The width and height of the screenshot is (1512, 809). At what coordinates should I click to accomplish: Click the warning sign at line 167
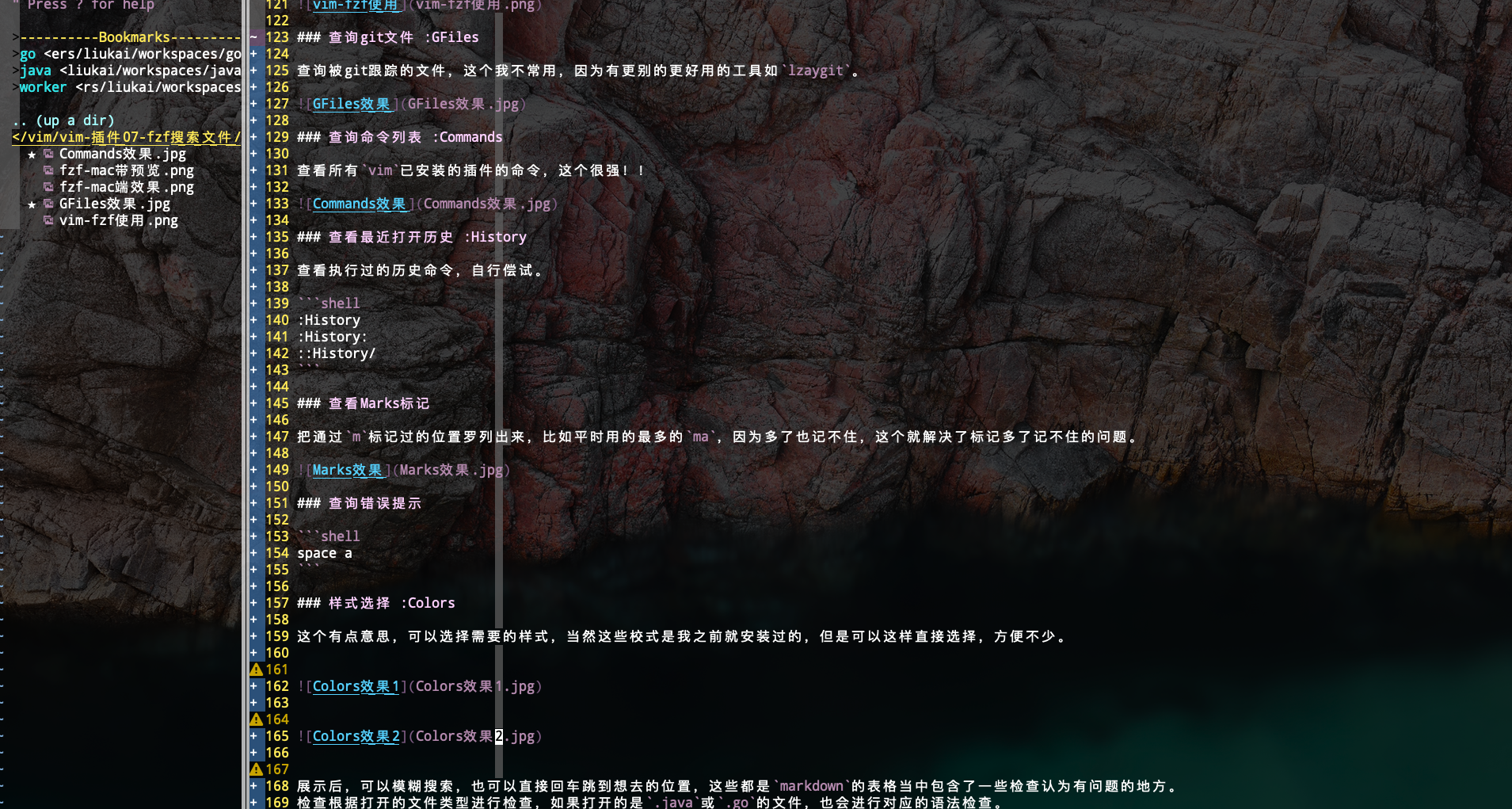click(256, 769)
